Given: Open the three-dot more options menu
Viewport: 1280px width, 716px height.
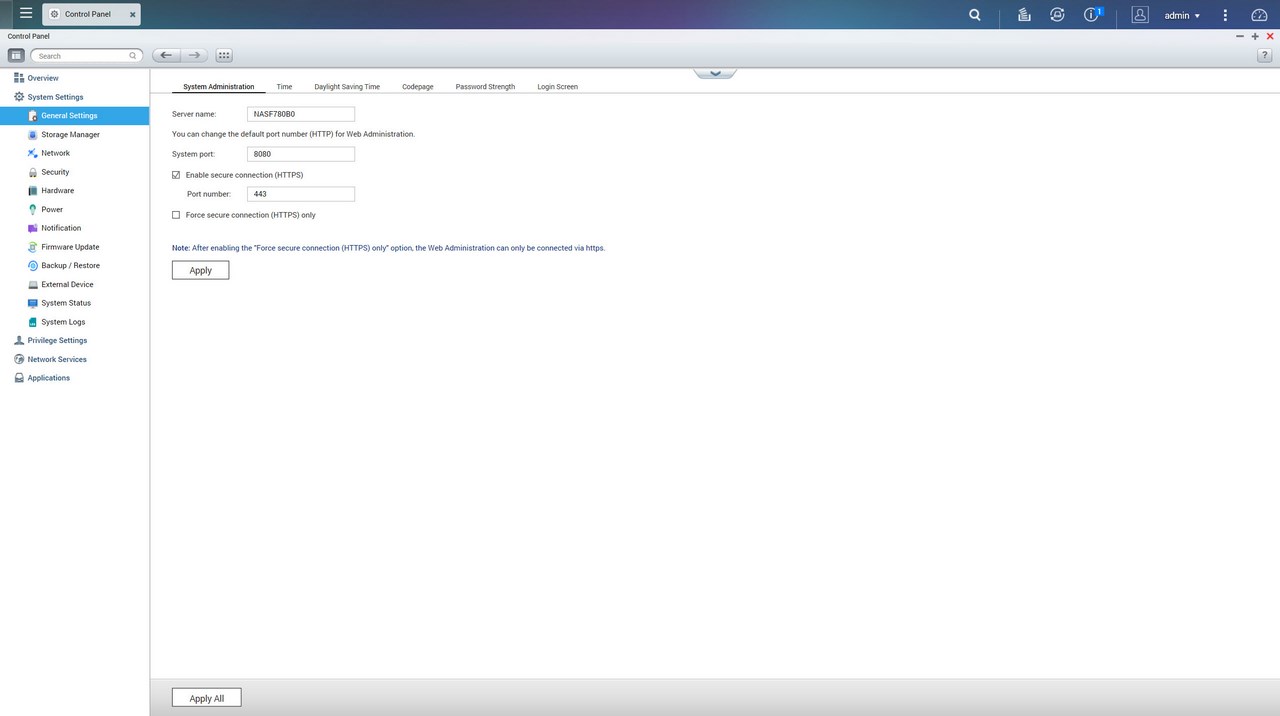Looking at the screenshot, I should point(1225,15).
